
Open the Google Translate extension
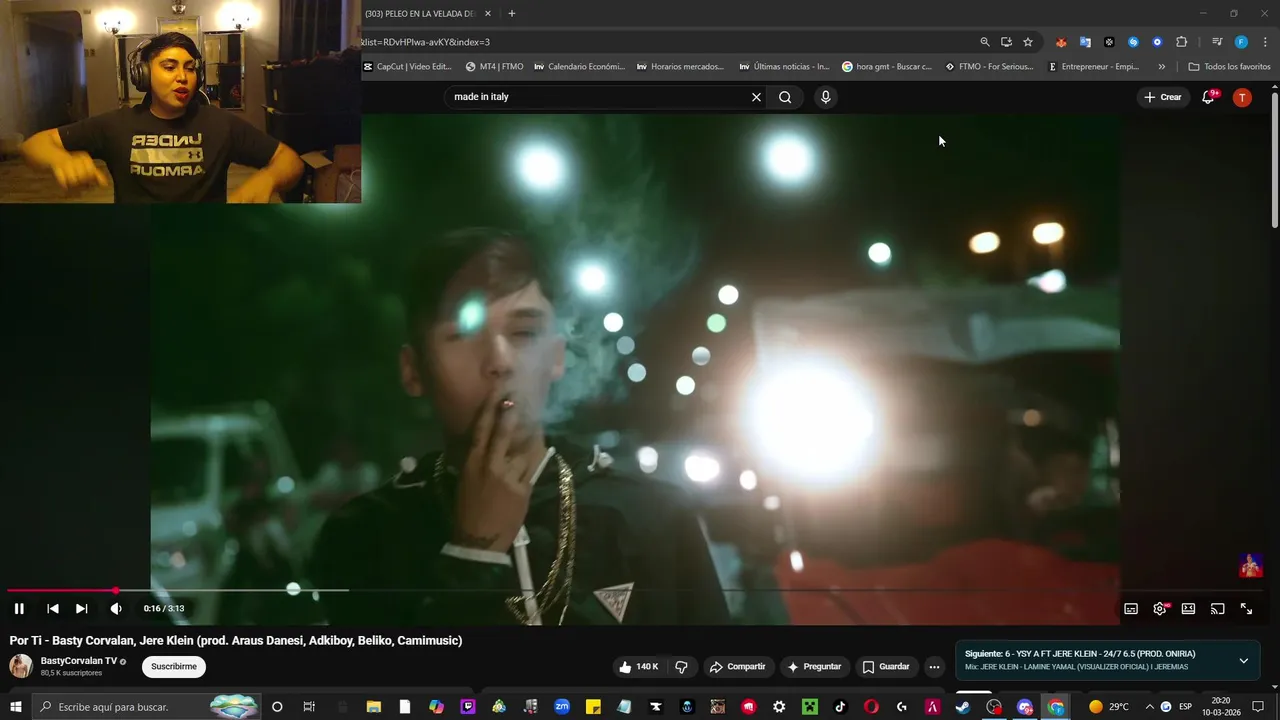[x=1085, y=42]
